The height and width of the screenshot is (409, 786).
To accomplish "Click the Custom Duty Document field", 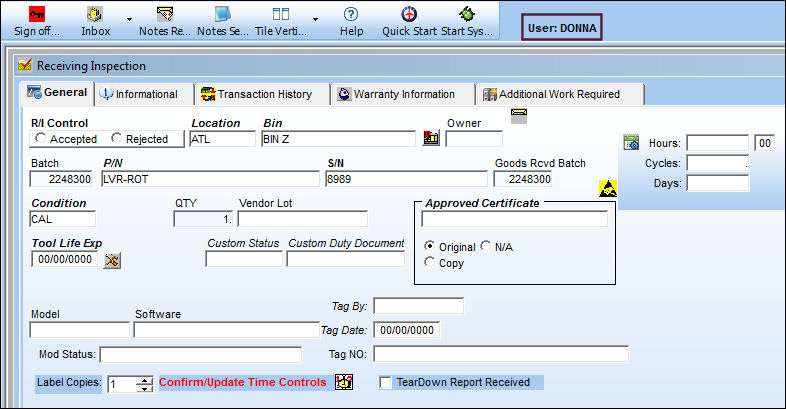I will pos(345,259).
